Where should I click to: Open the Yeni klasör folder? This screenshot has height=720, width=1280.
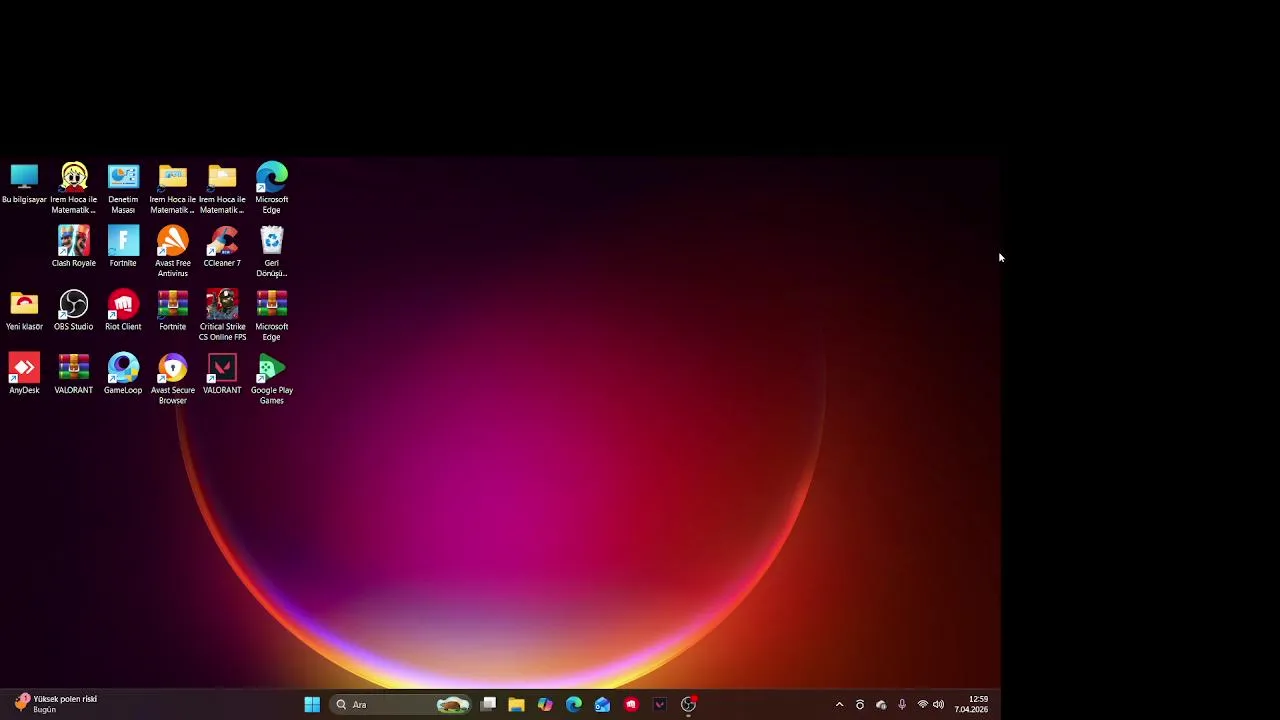click(24, 311)
